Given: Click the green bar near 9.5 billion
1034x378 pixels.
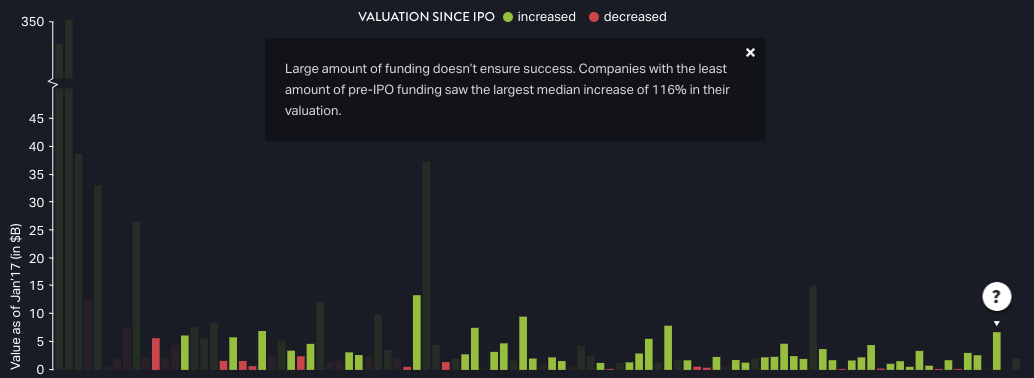Looking at the screenshot, I should pyautogui.click(x=523, y=343).
